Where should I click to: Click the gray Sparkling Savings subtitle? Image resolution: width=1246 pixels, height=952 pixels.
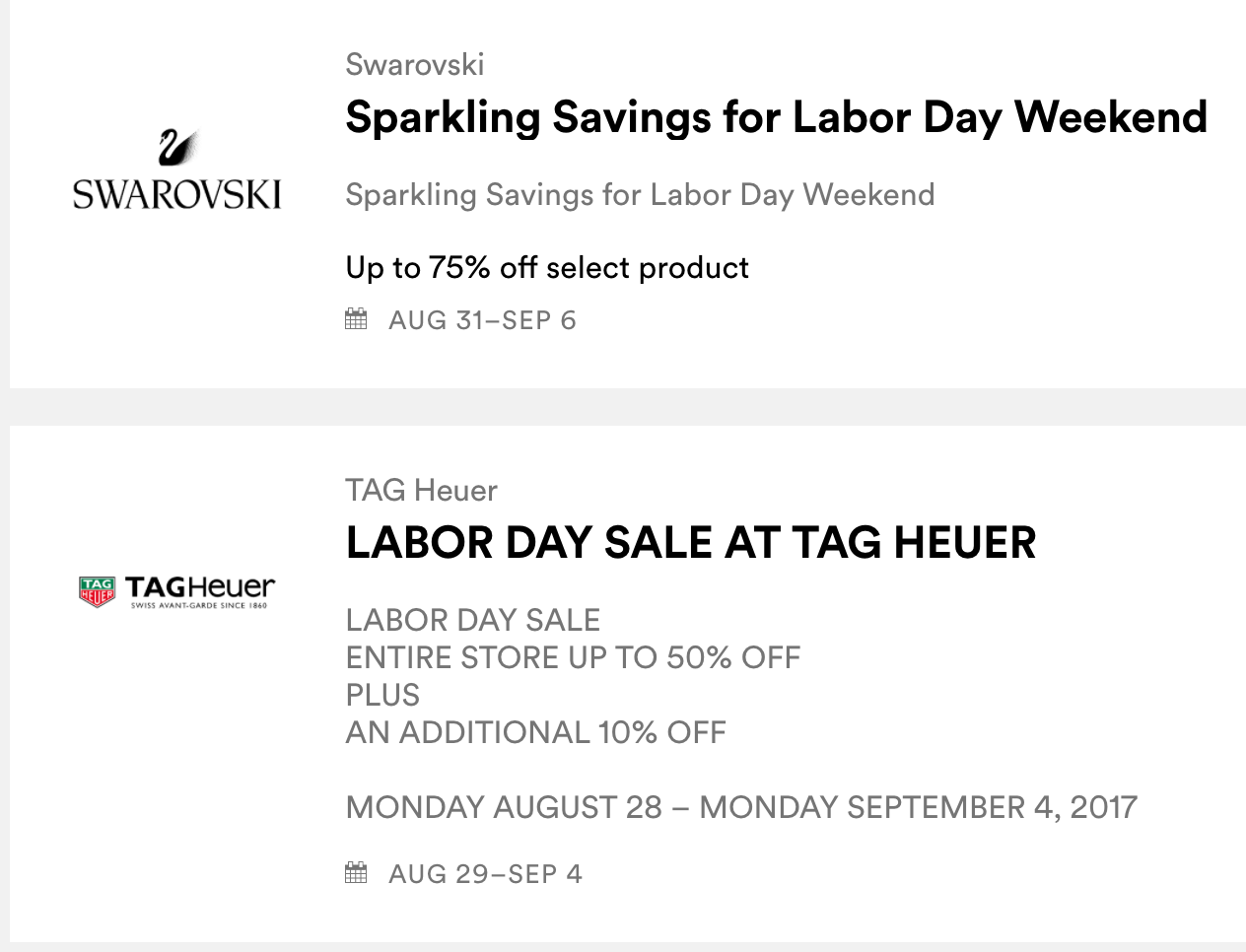(x=640, y=194)
